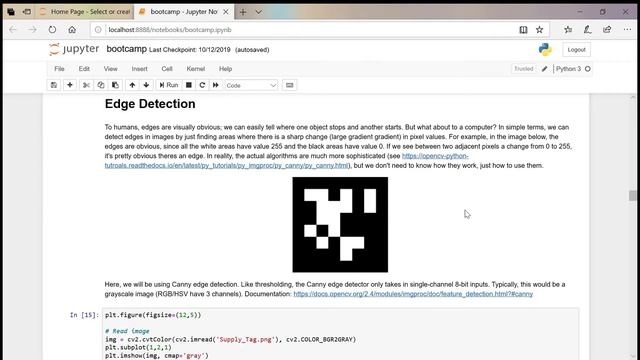Save notebook with the floppy disk icon
The width and height of the screenshot is (640, 360).
coord(54,85)
